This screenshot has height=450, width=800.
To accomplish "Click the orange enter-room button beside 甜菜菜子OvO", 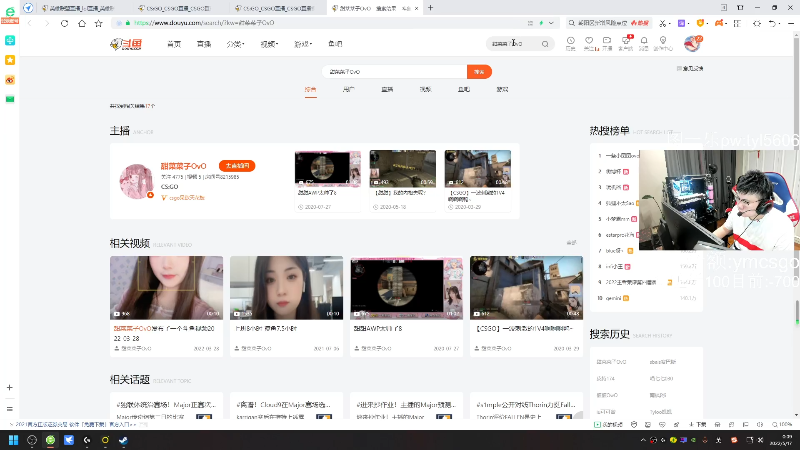I will [237, 166].
